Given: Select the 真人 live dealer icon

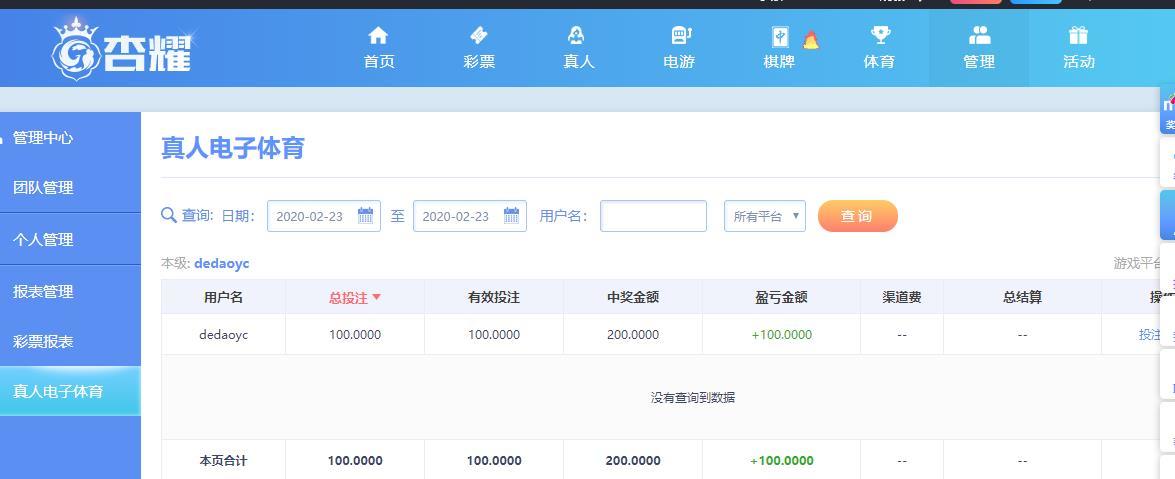Looking at the screenshot, I should 578,36.
